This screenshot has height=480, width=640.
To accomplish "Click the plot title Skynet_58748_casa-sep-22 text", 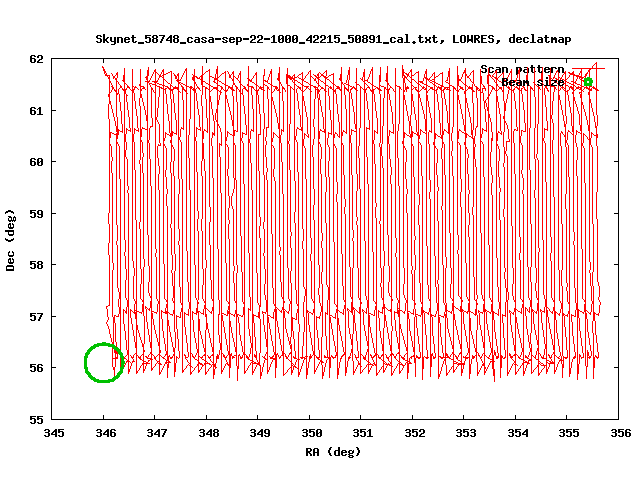I will [x=333, y=39].
